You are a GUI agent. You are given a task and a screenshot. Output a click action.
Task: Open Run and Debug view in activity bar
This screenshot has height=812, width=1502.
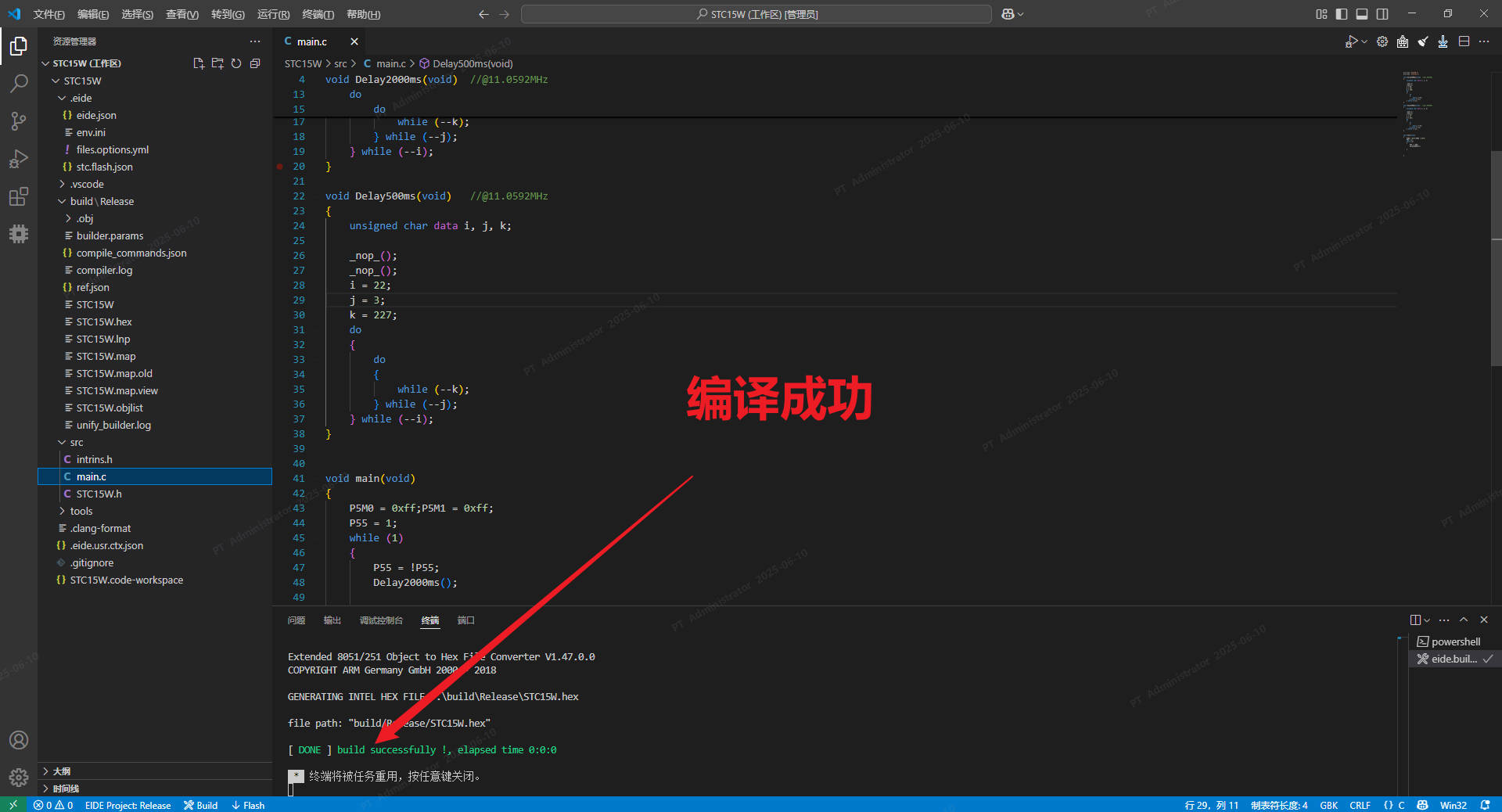pos(19,159)
